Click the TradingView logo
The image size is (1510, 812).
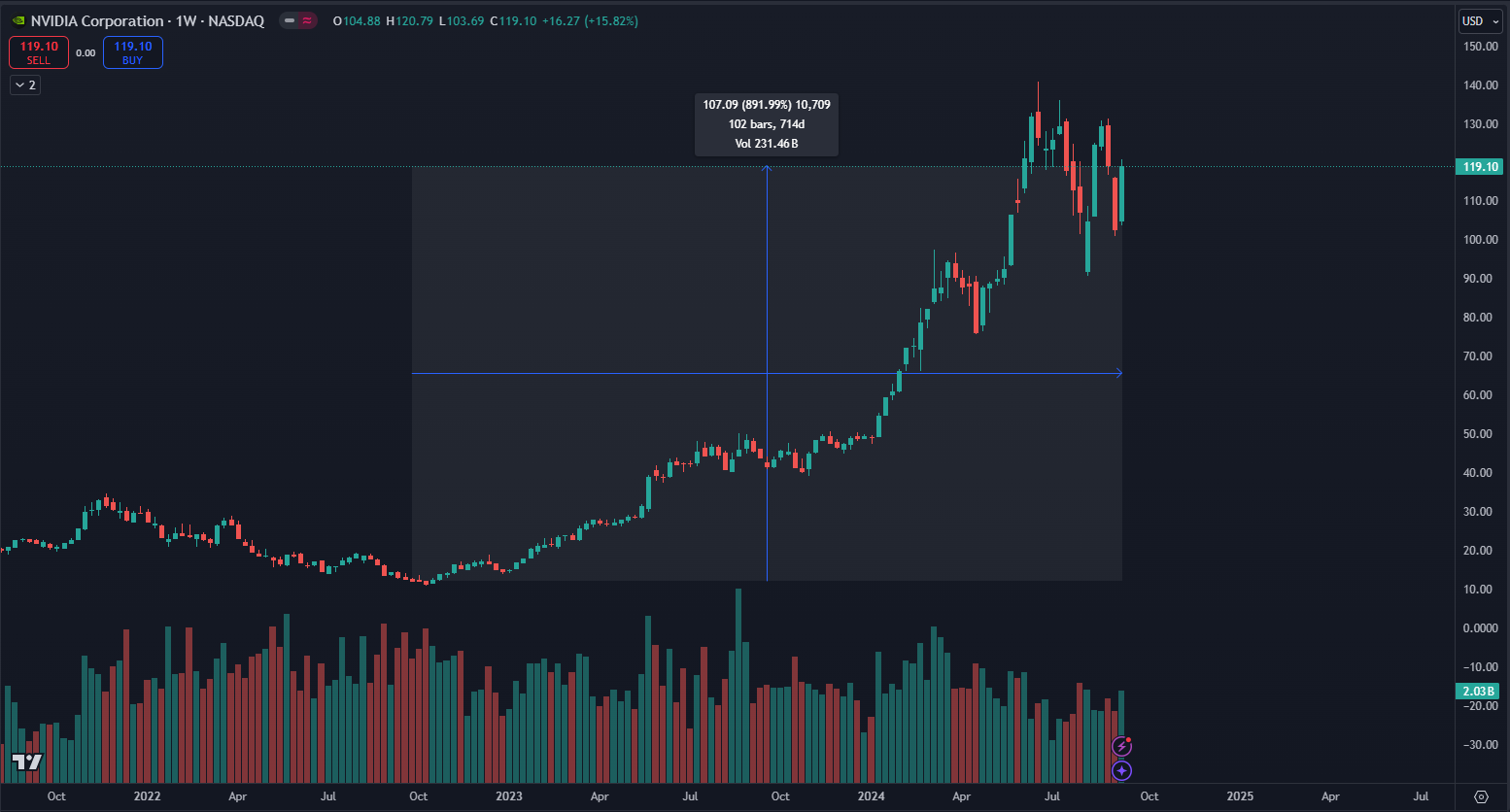(x=27, y=761)
